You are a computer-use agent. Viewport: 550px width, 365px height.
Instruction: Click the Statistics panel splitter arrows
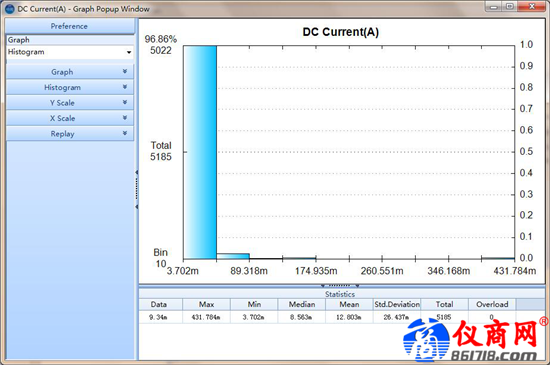340,285
